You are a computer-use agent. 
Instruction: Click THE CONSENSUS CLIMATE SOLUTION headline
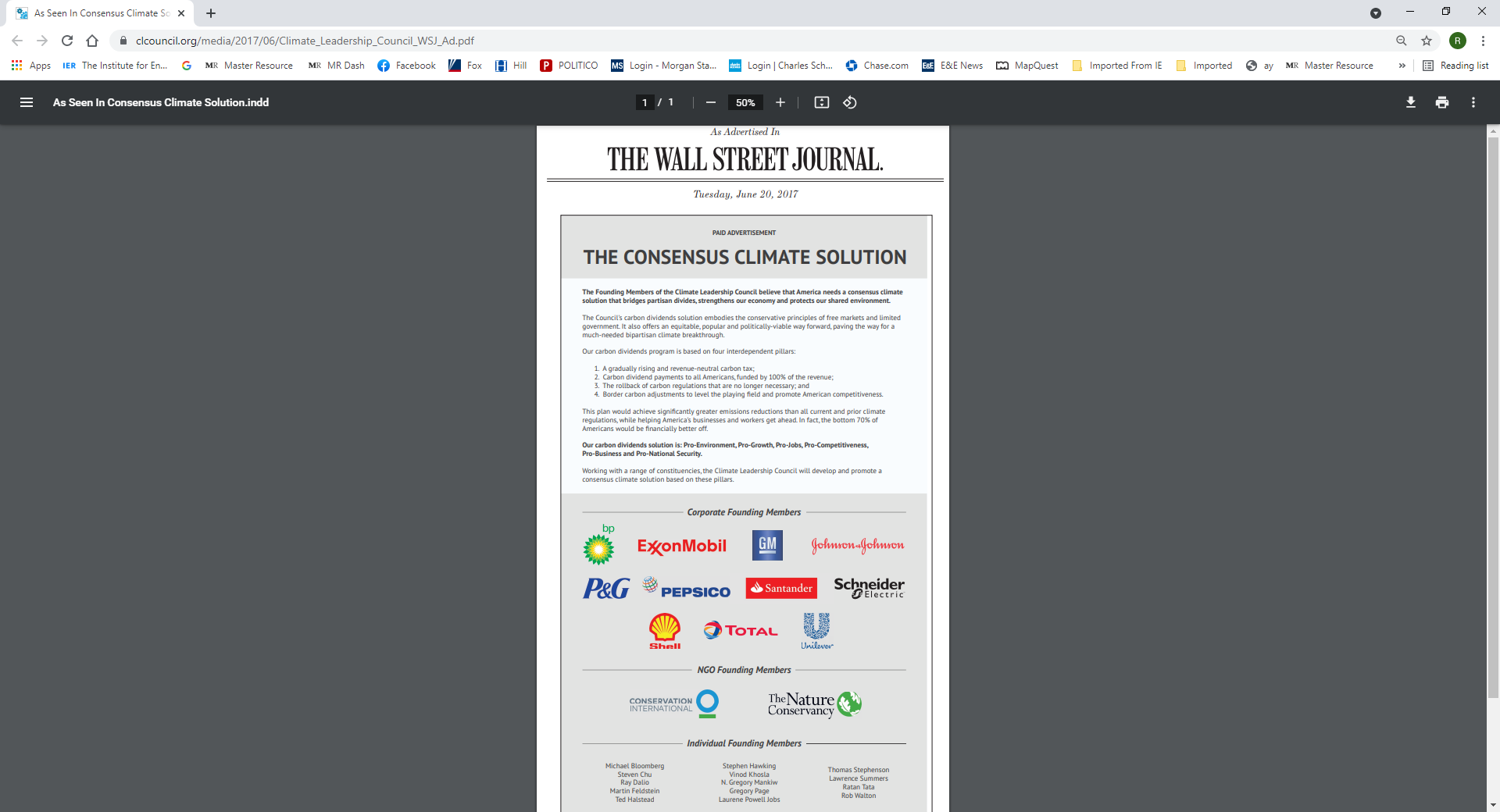click(745, 257)
